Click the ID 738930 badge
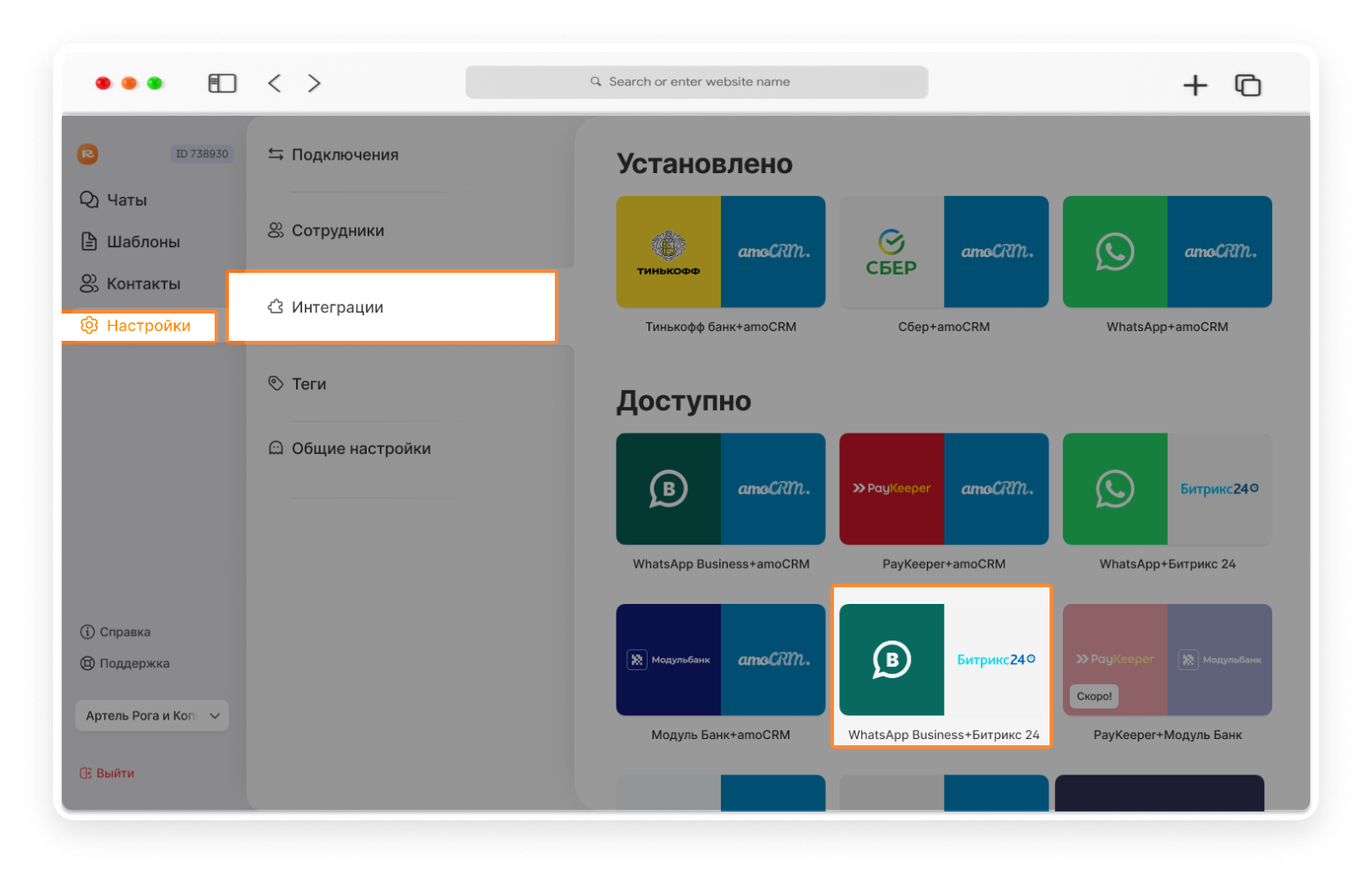 (201, 154)
